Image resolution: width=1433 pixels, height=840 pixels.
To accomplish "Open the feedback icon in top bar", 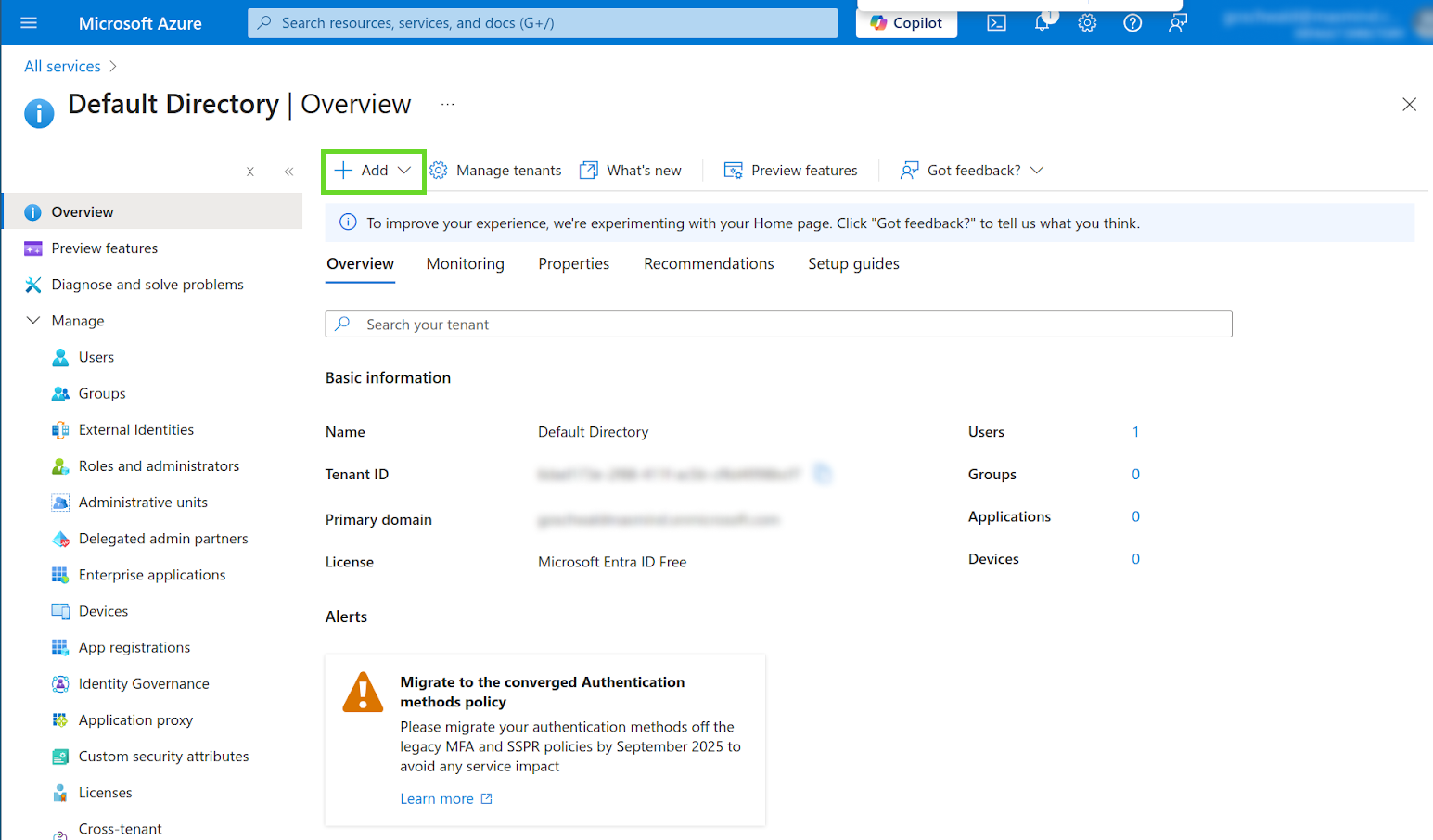I will [x=1177, y=23].
